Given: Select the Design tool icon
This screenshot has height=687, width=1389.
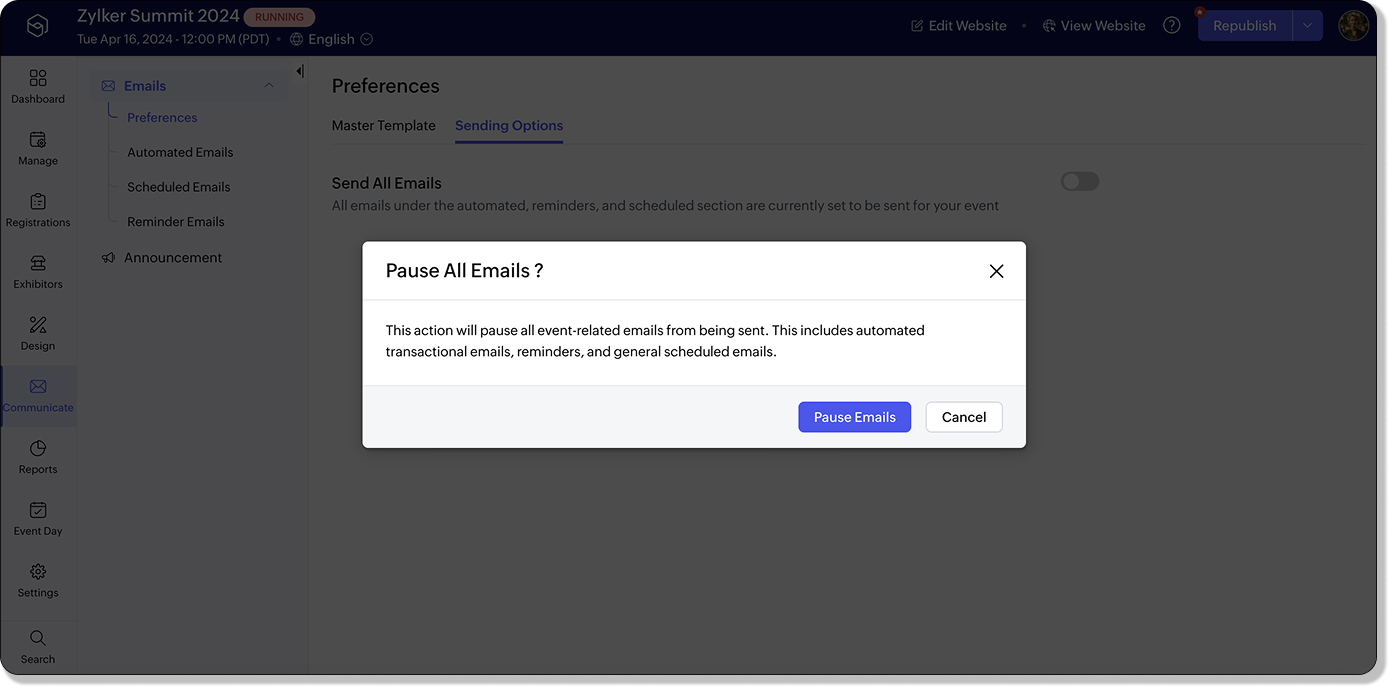Looking at the screenshot, I should coord(38,325).
